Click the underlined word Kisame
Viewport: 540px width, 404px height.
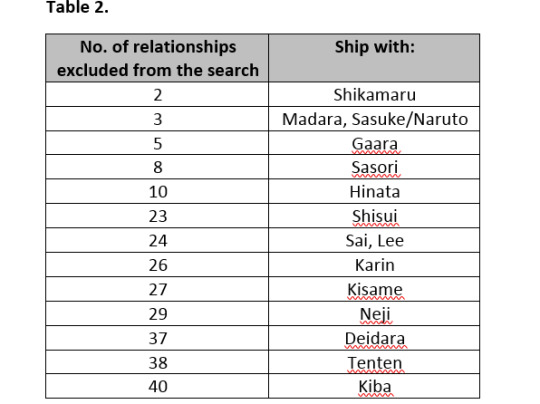click(375, 289)
